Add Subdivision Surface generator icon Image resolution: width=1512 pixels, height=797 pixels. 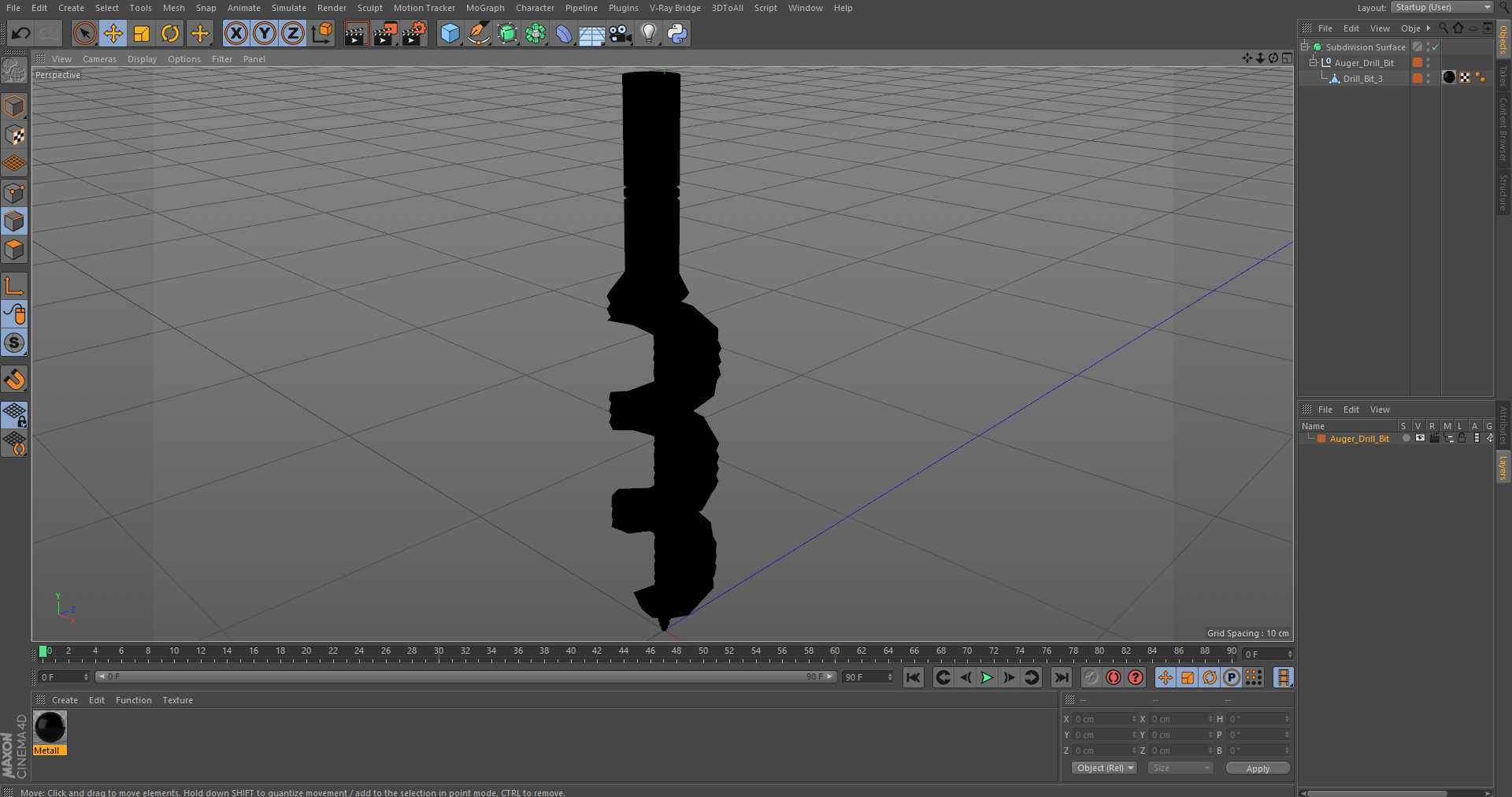(507, 33)
